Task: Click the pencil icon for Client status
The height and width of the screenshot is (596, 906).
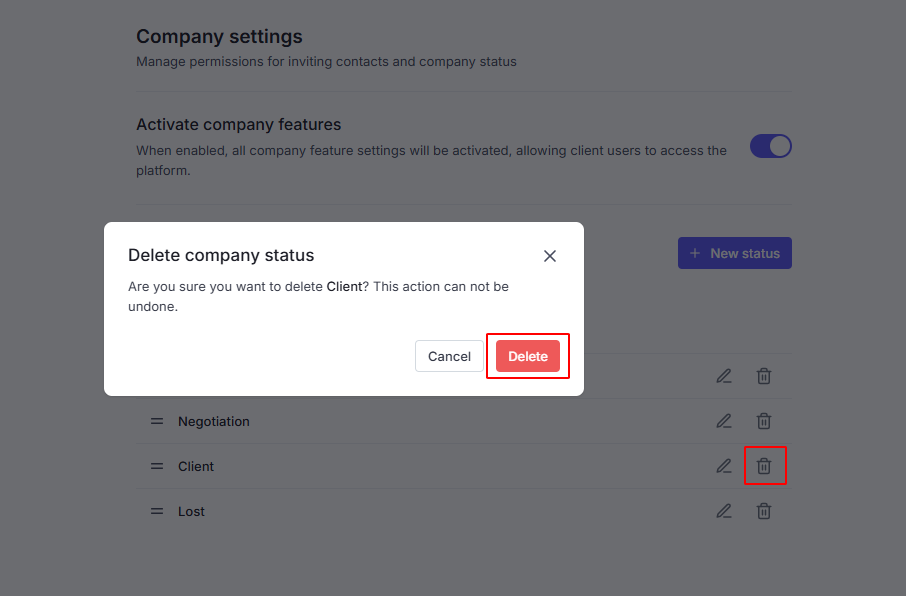Action: (x=724, y=466)
